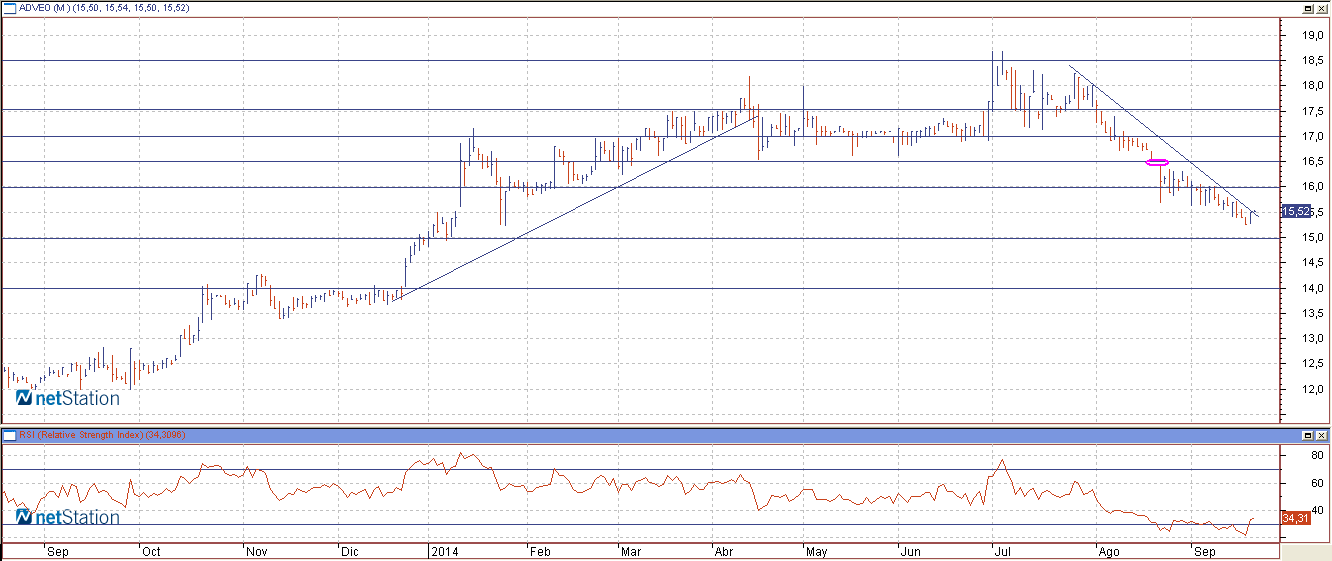Close the RSI indicator panel

[1321, 436]
